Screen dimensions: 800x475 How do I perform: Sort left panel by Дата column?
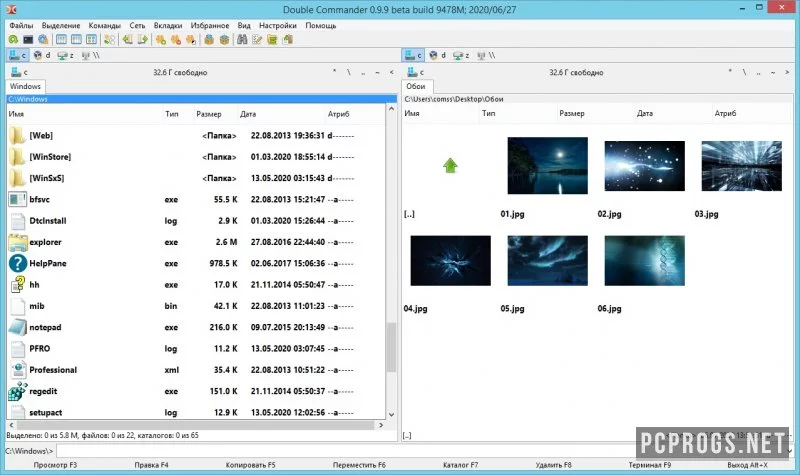(x=248, y=114)
